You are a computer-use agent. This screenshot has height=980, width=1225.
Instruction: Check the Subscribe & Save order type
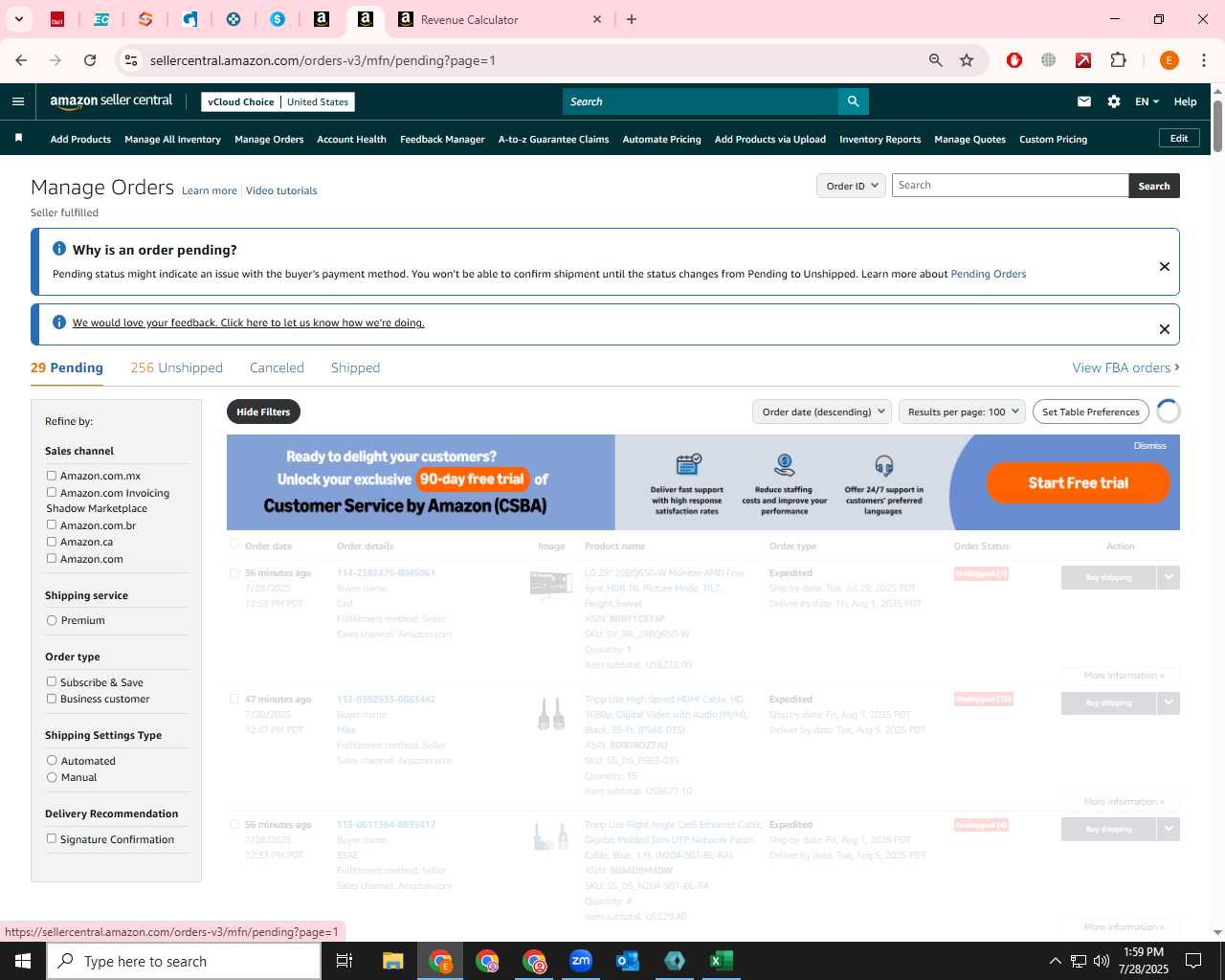[x=52, y=682]
